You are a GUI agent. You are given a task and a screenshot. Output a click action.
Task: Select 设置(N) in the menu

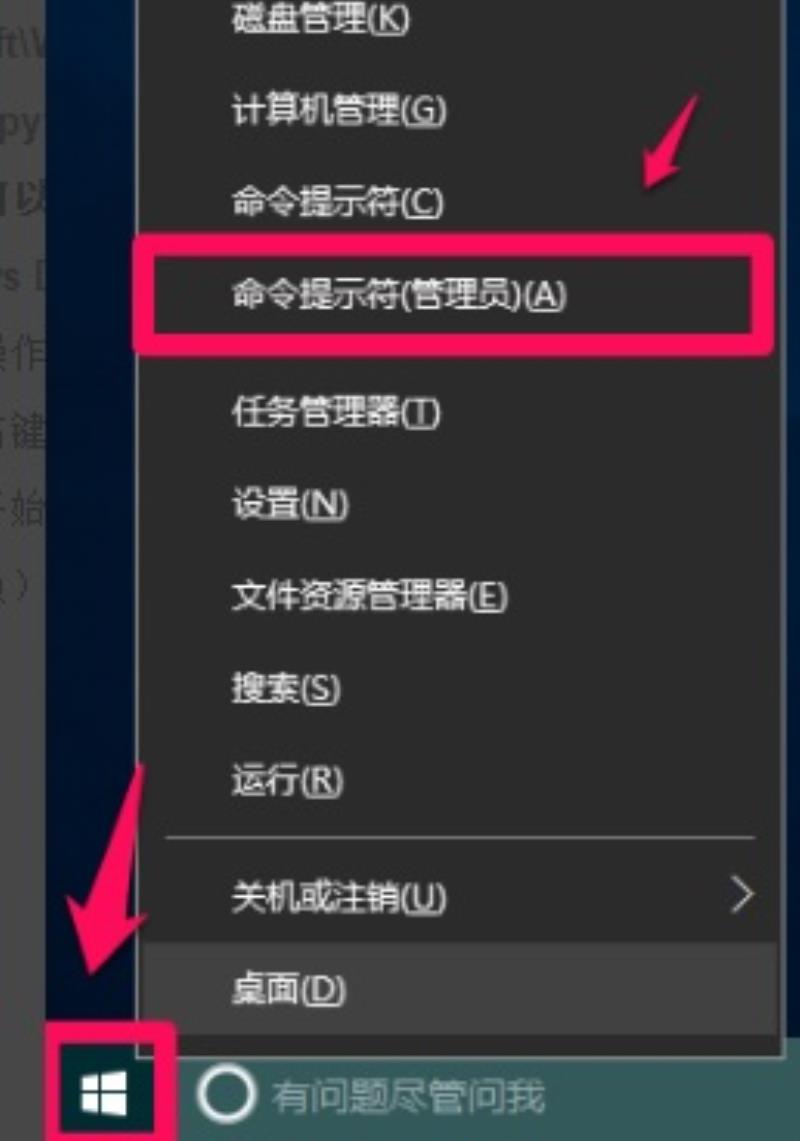point(459,504)
